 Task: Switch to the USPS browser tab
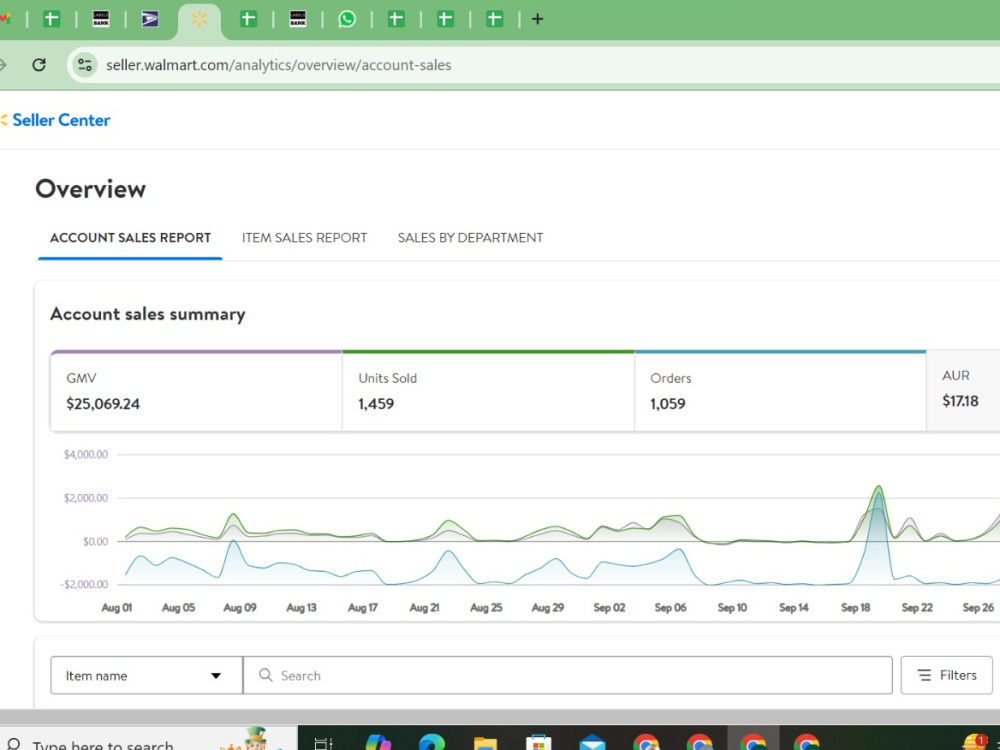point(150,19)
